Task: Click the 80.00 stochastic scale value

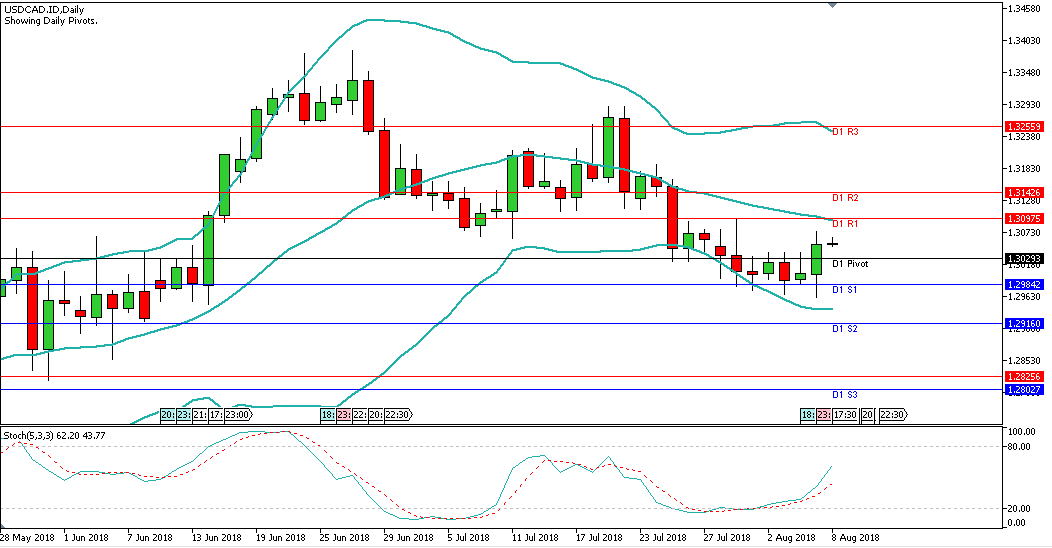Action: [1020, 447]
